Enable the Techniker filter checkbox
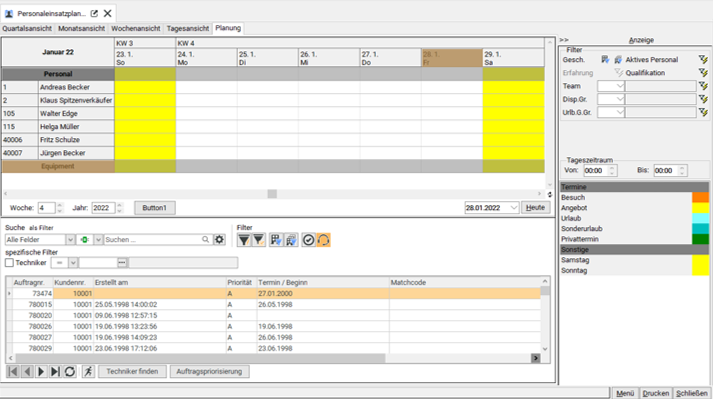The image size is (713, 399). (x=9, y=263)
